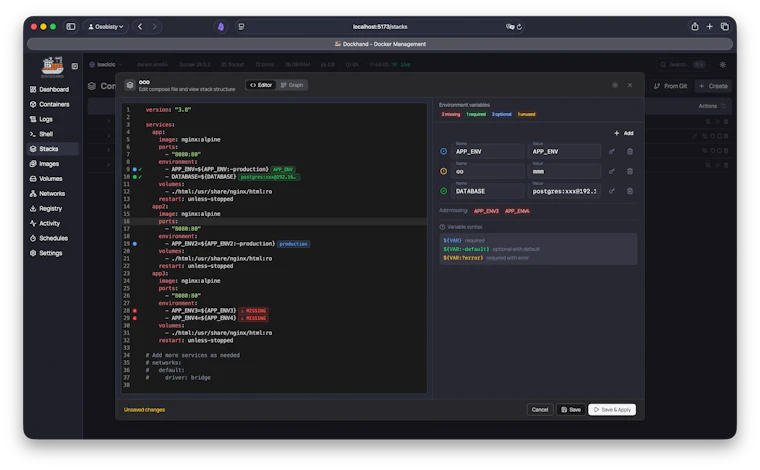Edit the APP_ENV value field
760x470 pixels.
coord(564,152)
